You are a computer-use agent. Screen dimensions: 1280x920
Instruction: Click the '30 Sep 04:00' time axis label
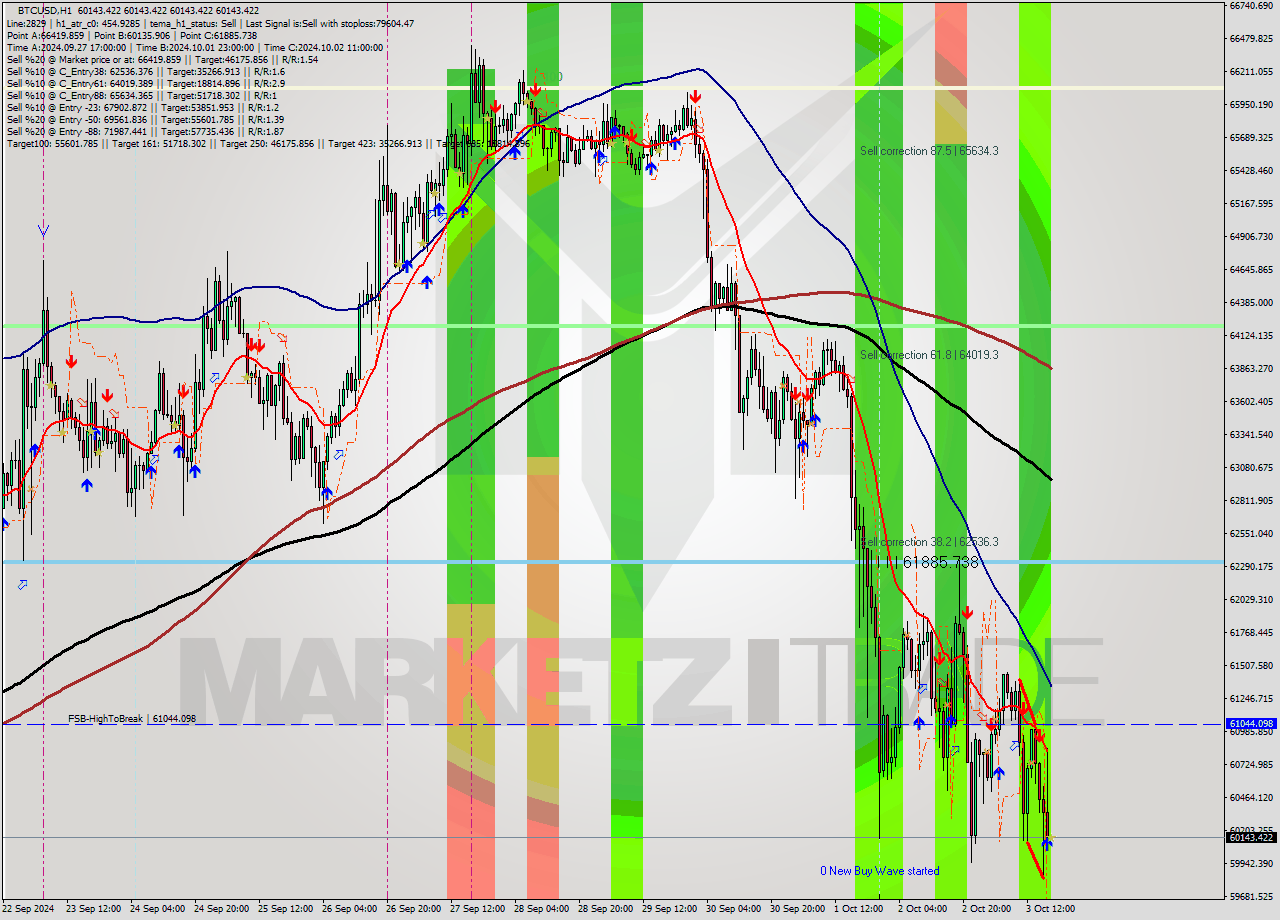point(734,909)
